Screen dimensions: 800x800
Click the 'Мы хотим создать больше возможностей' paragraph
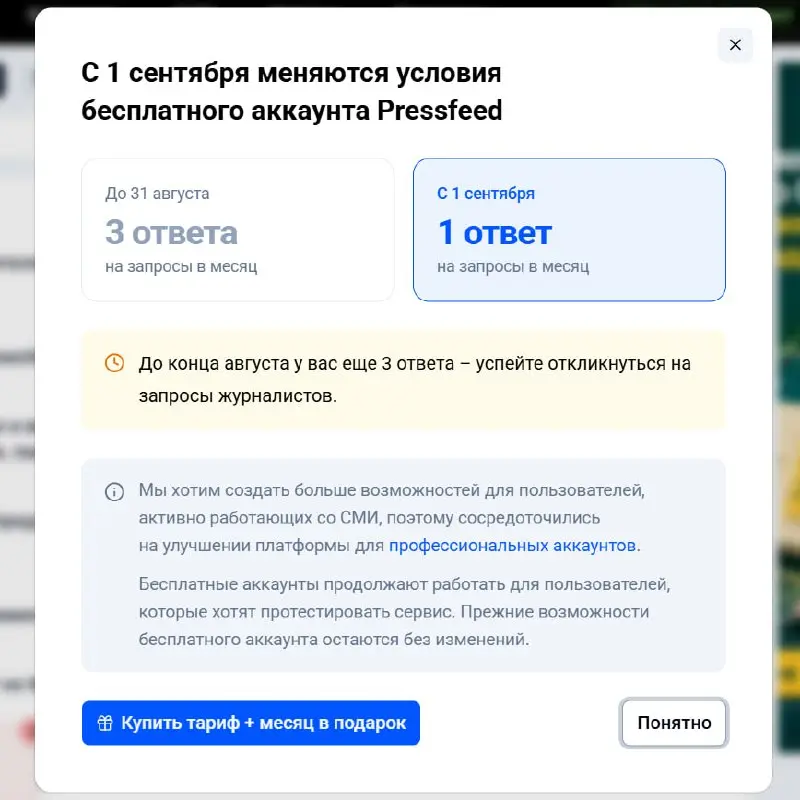pyautogui.click(x=391, y=518)
